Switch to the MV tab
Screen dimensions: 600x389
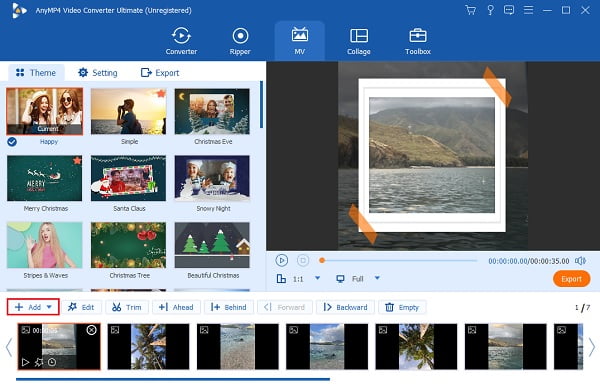[x=299, y=41]
